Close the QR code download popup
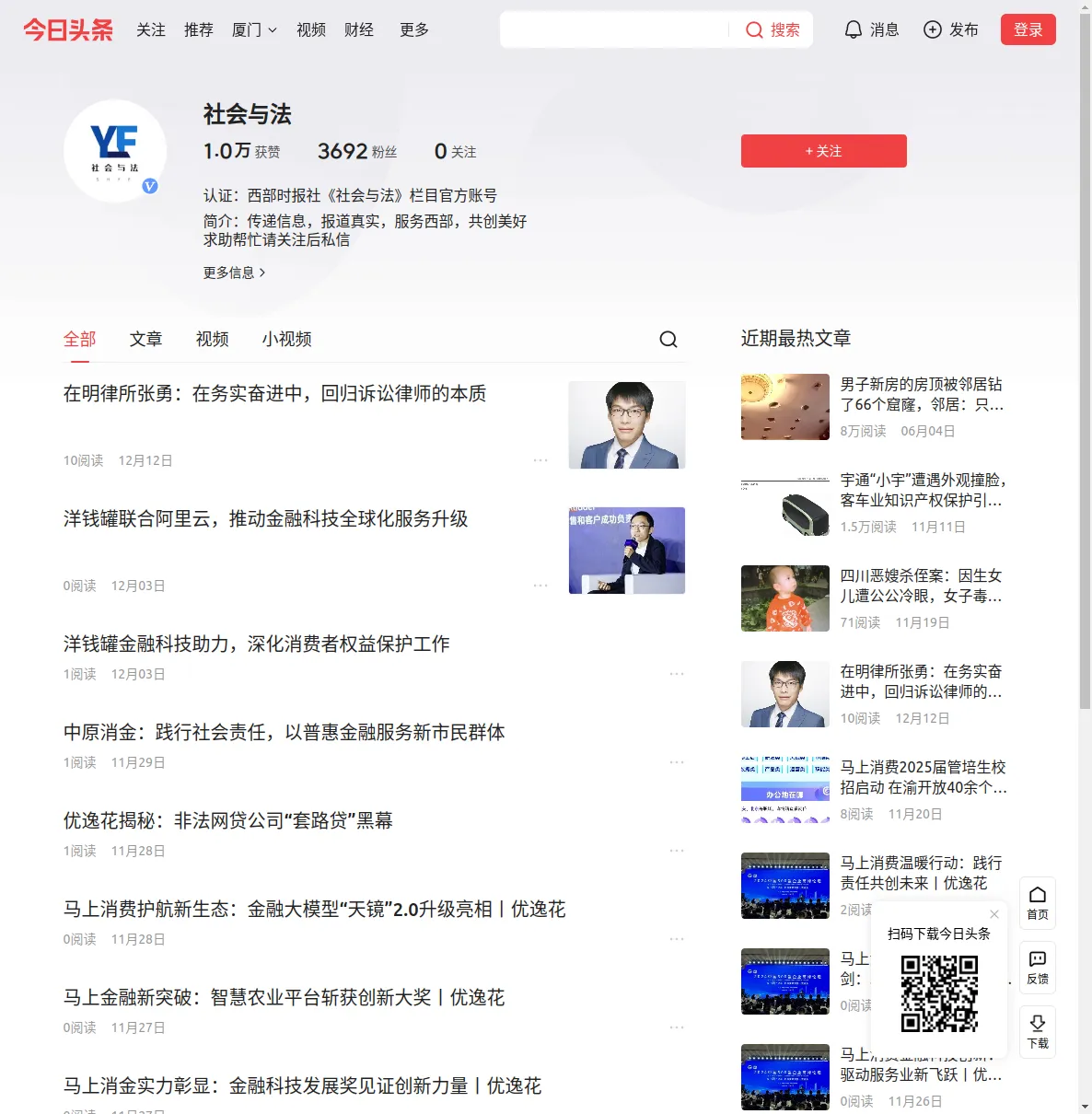Viewport: 1092px width, 1114px height. coord(994,914)
